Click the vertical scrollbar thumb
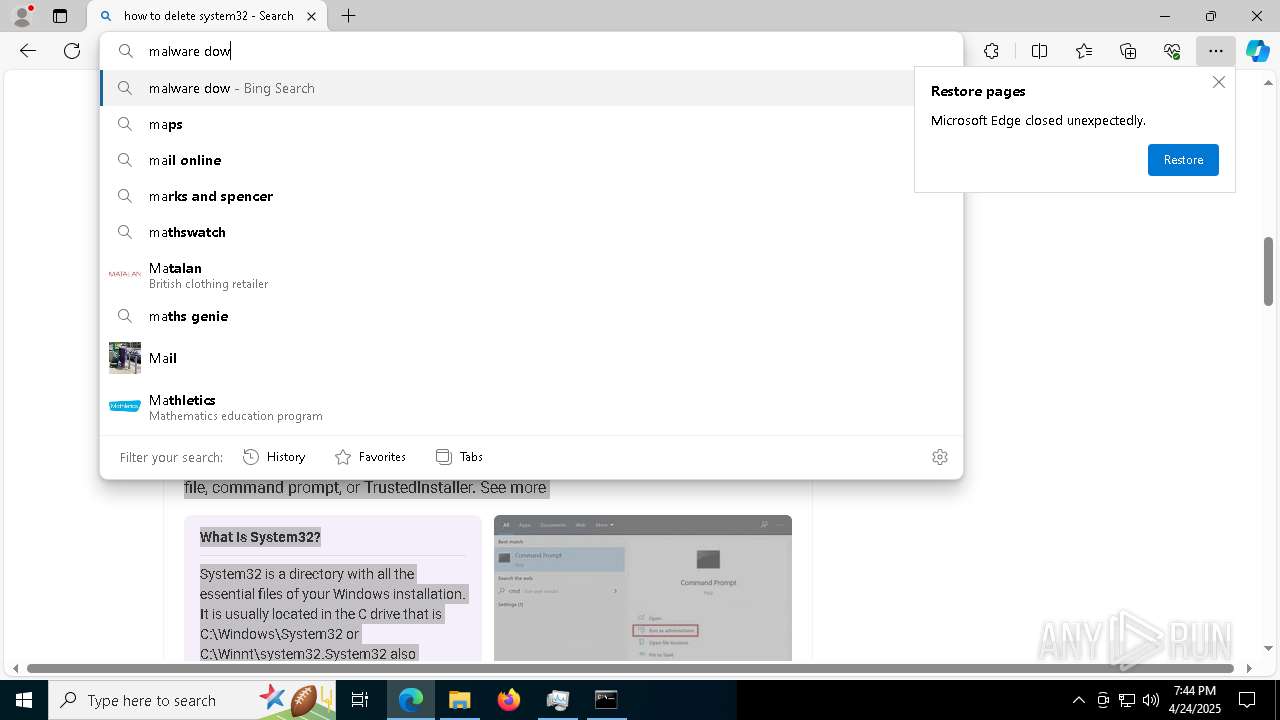 (x=1268, y=271)
